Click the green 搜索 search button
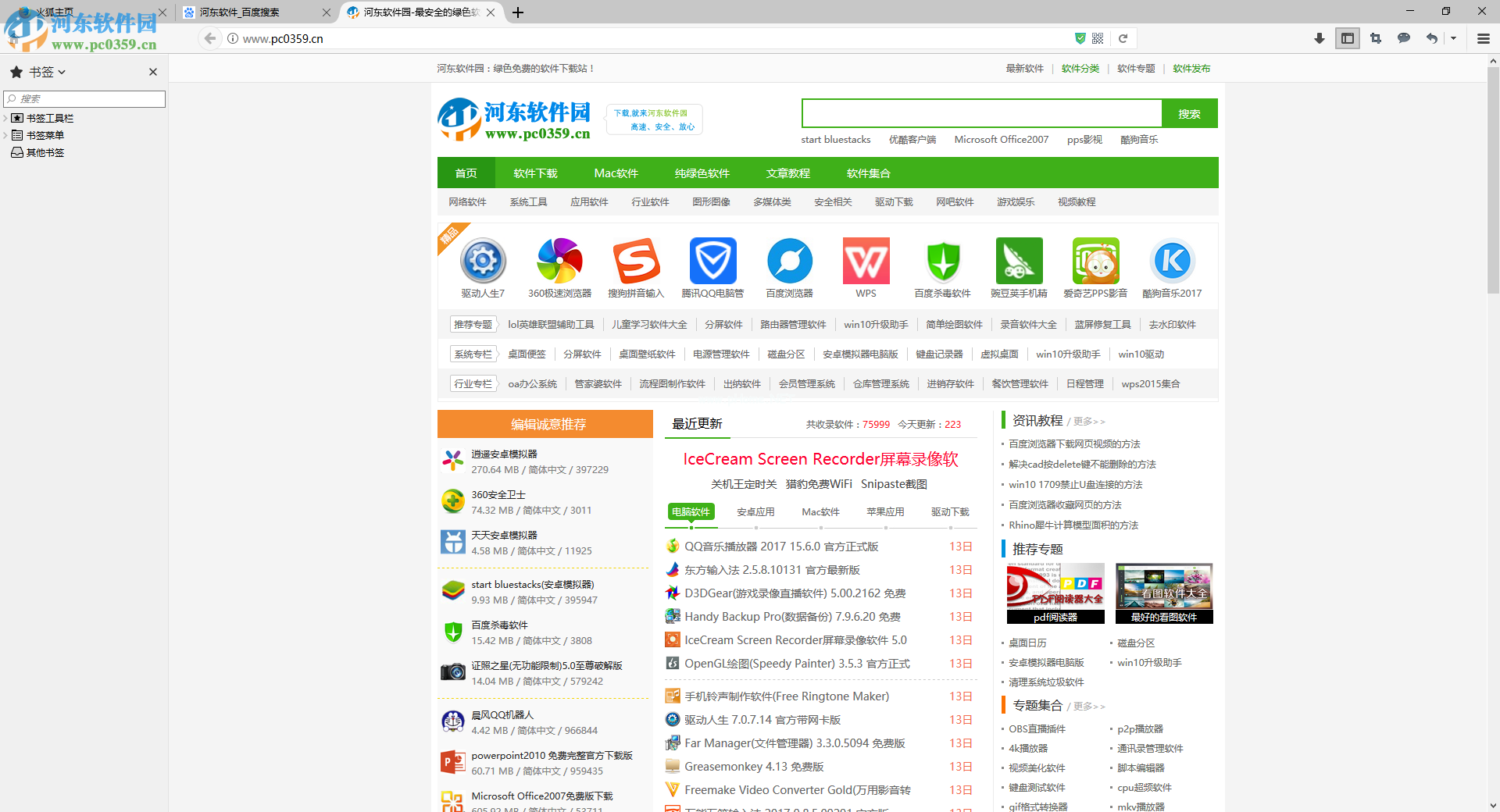 point(1189,113)
